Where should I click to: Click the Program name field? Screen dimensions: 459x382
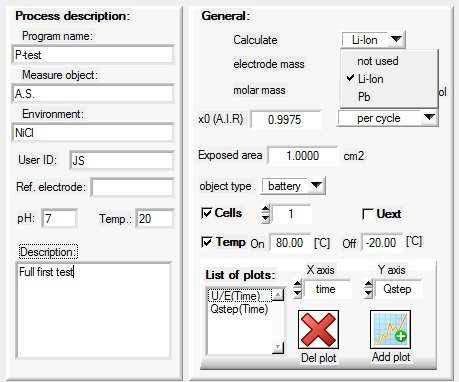pos(93,55)
